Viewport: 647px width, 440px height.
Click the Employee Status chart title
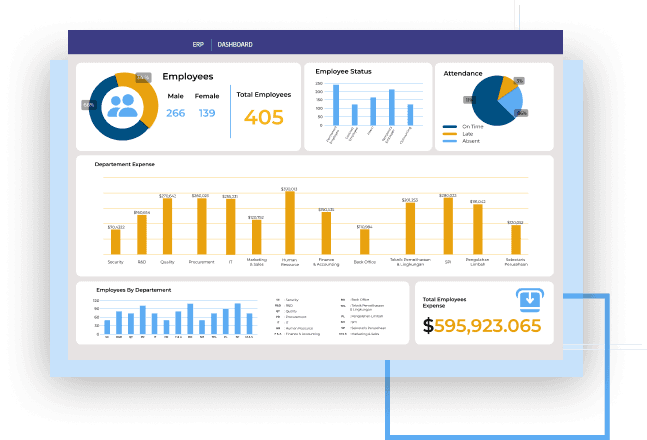343,71
